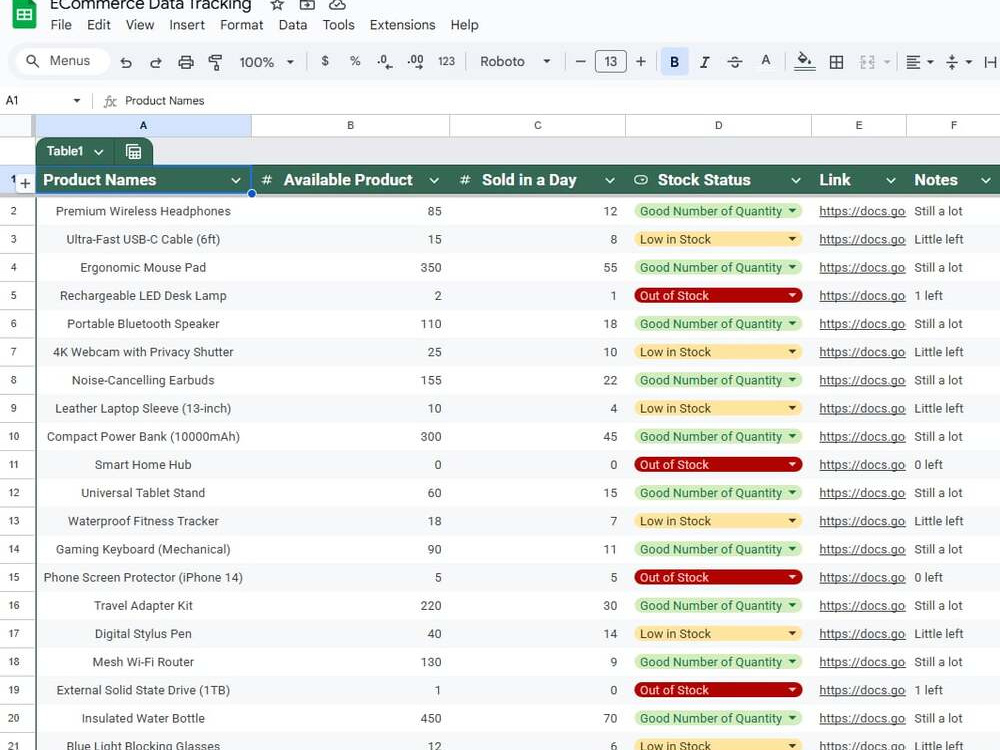
Task: Click the Strikethrough icon
Action: point(735,62)
